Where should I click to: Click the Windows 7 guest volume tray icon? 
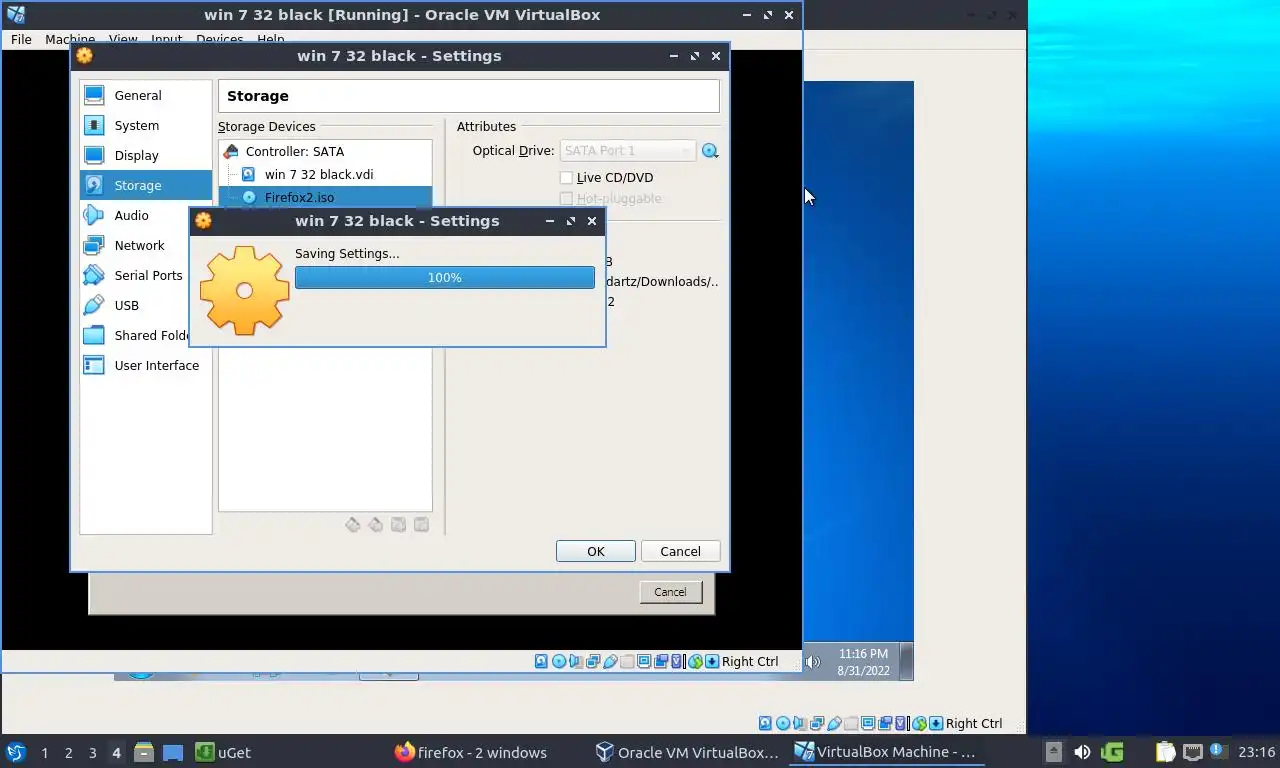(x=813, y=661)
